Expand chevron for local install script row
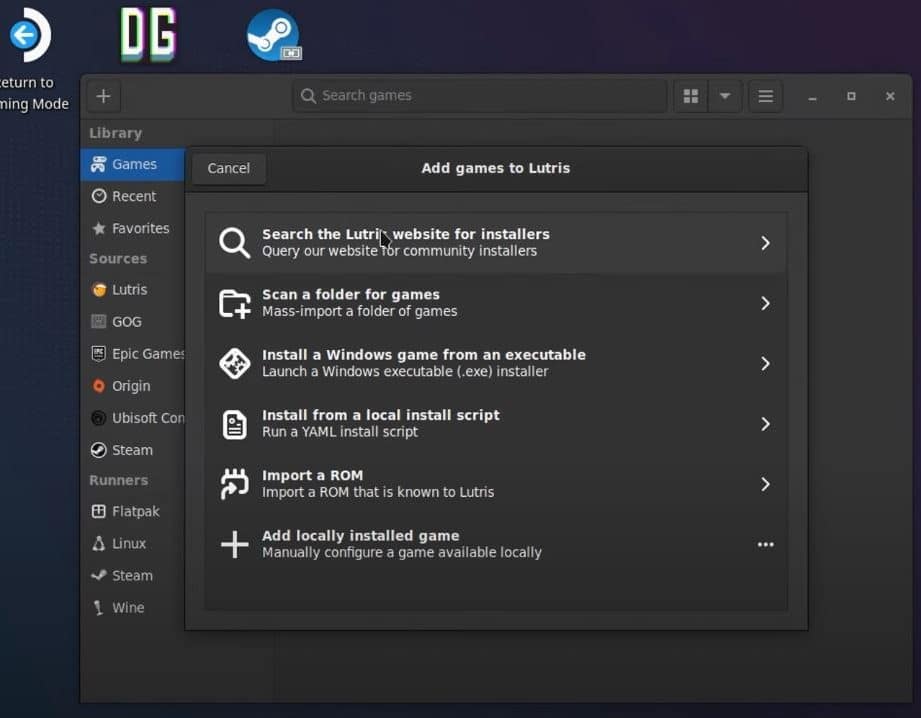The width and height of the screenshot is (921, 718). coord(765,424)
